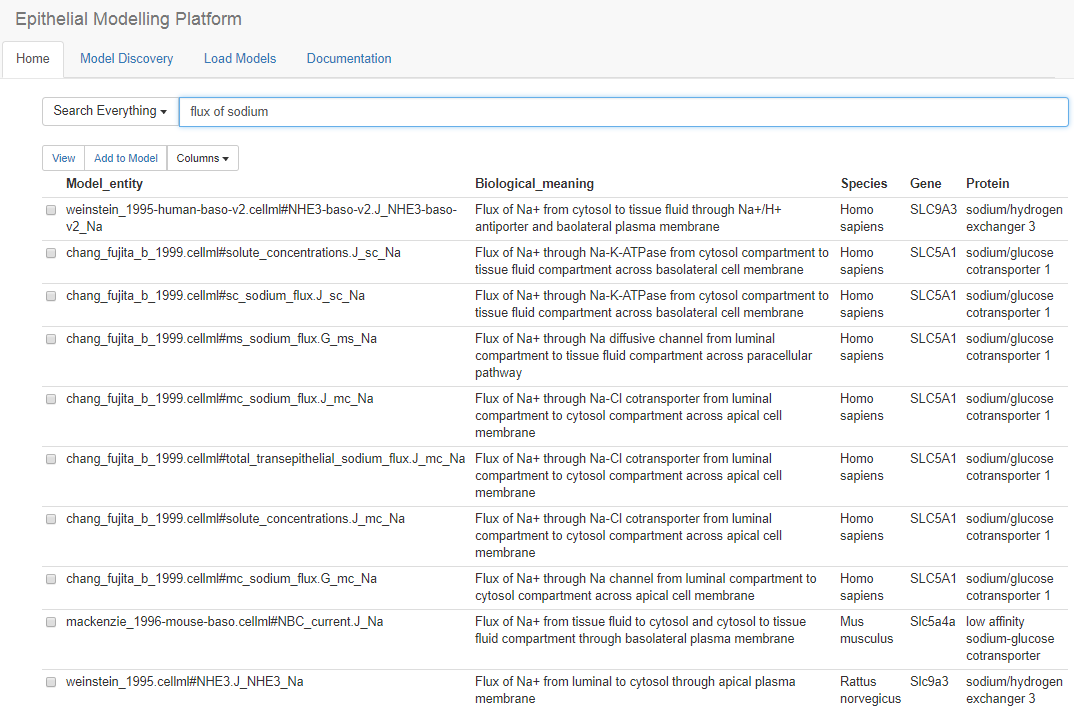Focus the search field containing 'flux of sodium'

[623, 112]
